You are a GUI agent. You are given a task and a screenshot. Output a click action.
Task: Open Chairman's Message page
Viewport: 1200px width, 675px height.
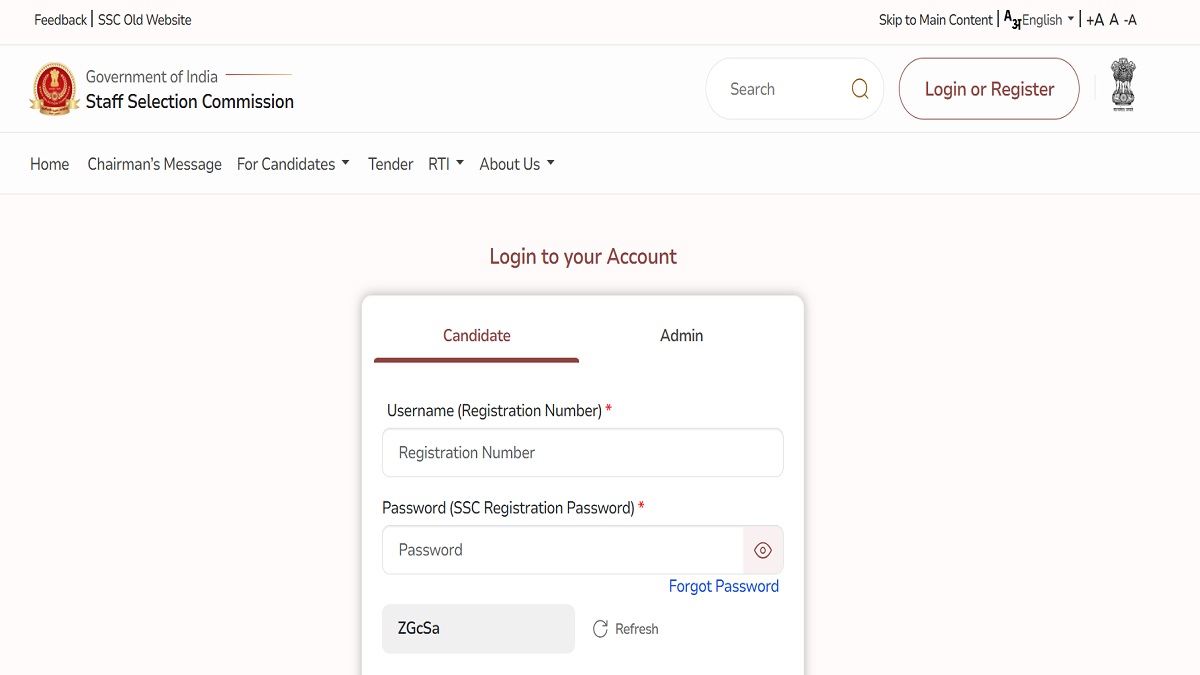[154, 163]
